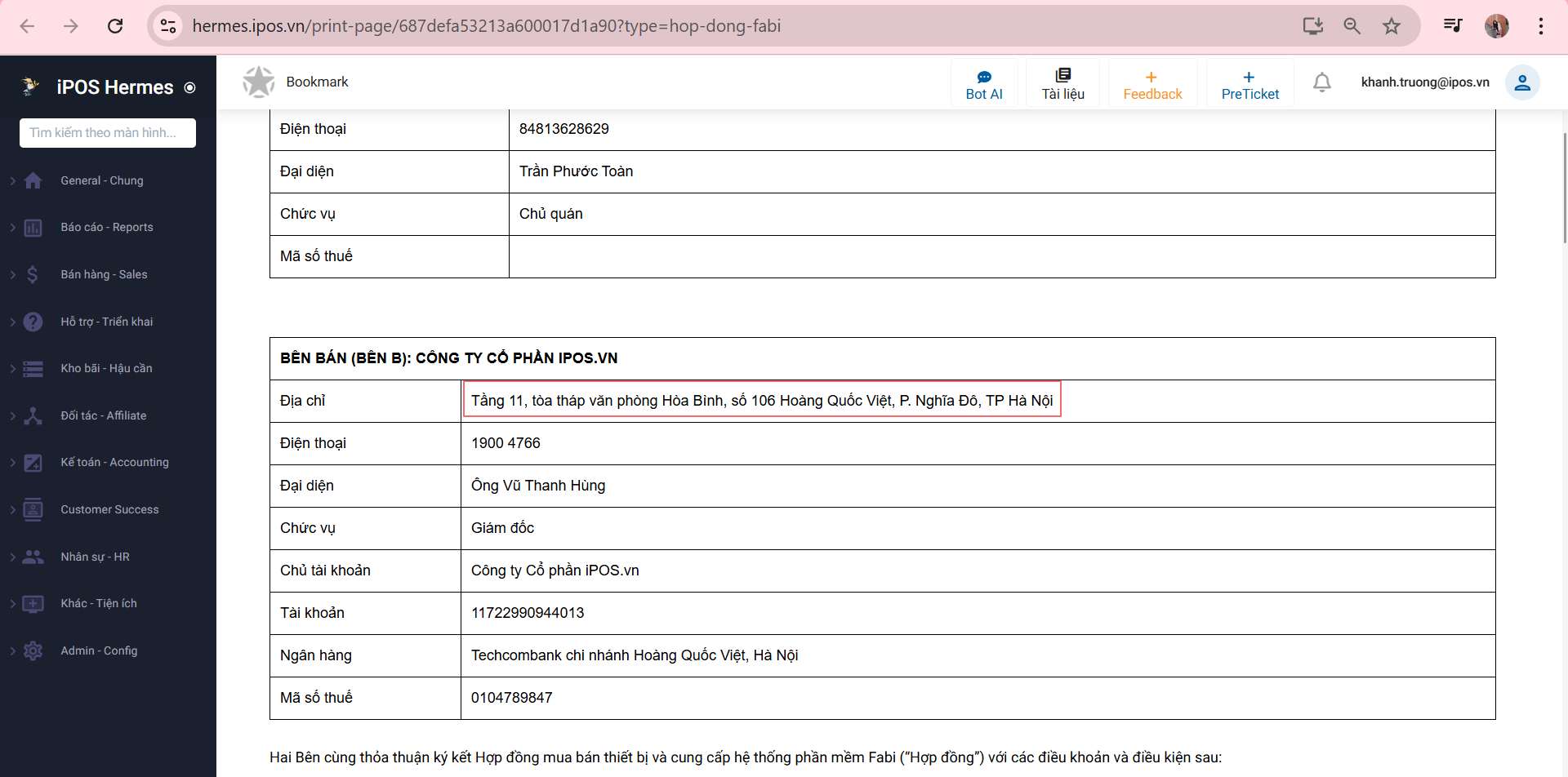Select hotline value 1900 4766

click(506, 443)
